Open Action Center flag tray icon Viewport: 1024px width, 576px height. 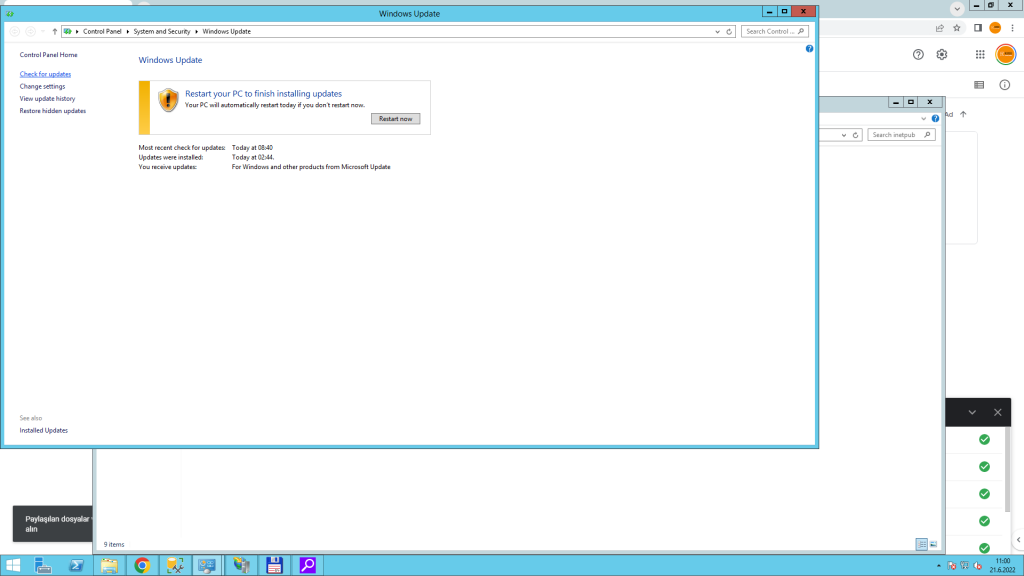(952, 566)
